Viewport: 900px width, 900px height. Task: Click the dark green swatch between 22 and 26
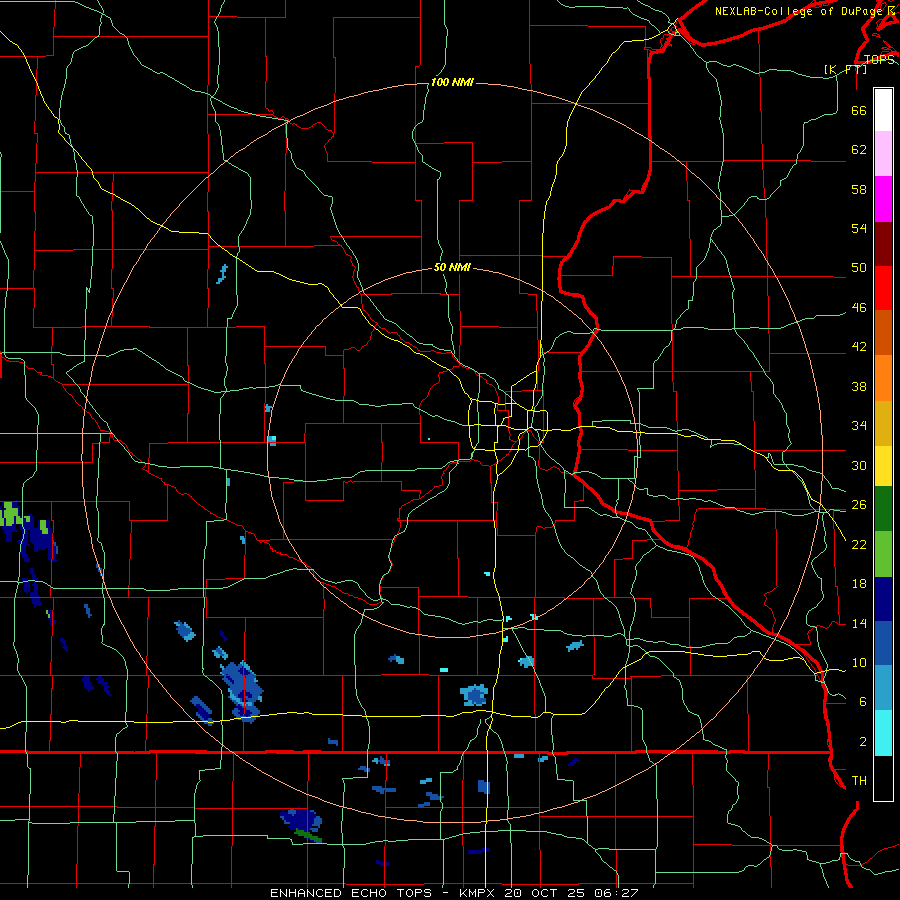pos(883,509)
